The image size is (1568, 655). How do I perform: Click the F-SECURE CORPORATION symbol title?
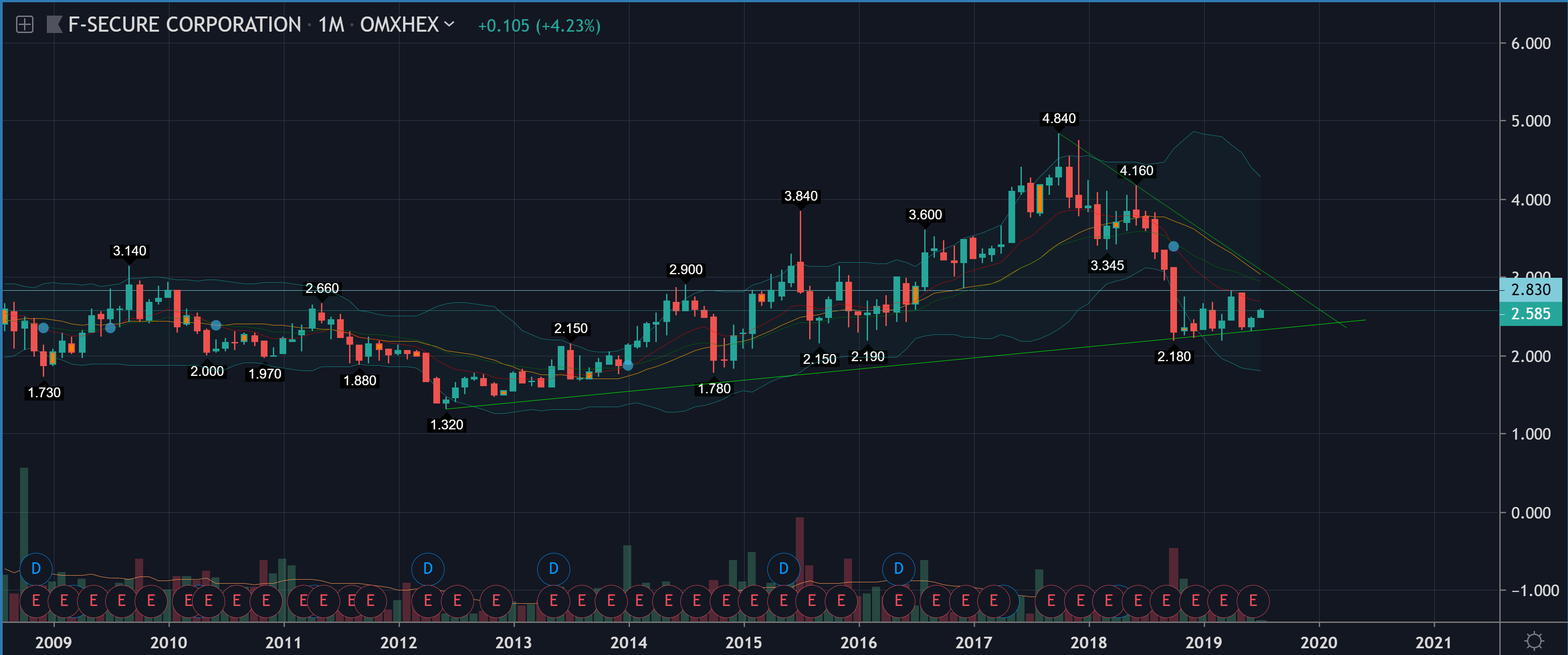pyautogui.click(x=185, y=25)
